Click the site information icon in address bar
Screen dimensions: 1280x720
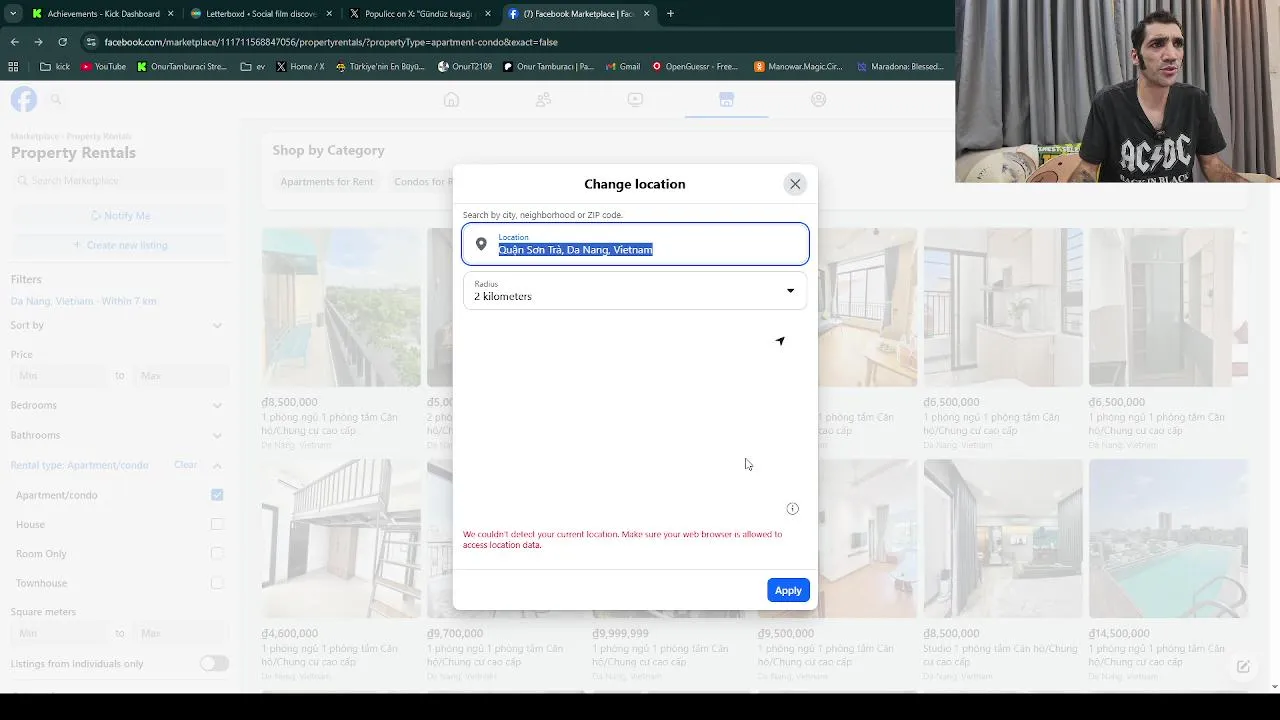coord(91,42)
